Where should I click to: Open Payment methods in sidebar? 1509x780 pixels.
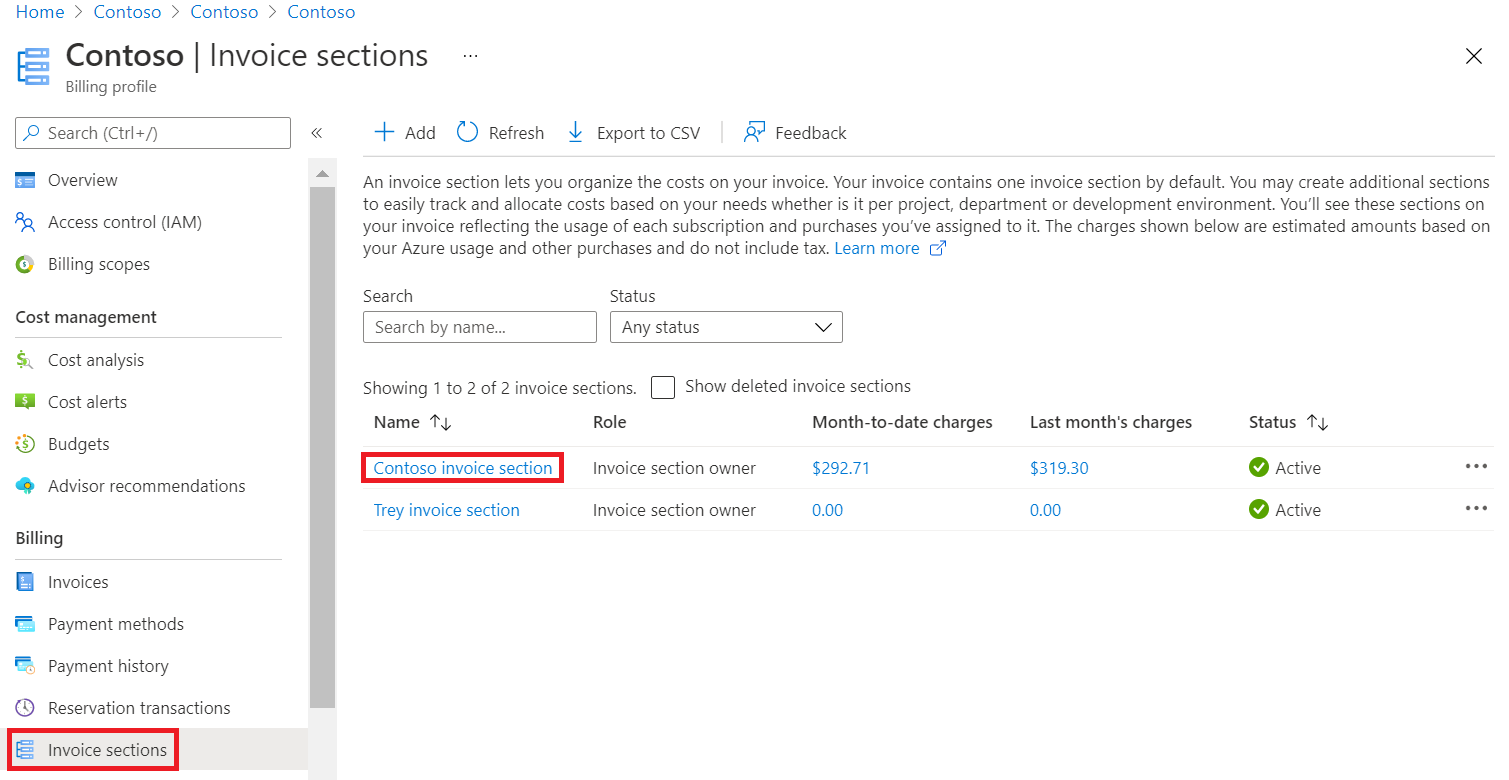click(x=115, y=624)
